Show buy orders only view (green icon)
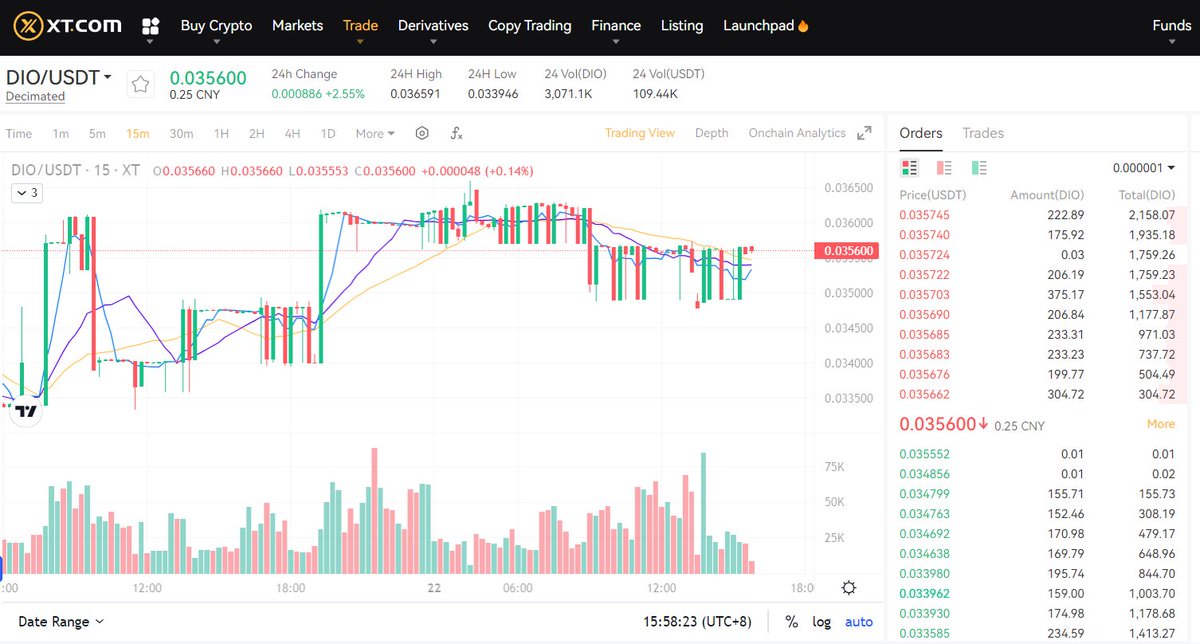 (979, 168)
